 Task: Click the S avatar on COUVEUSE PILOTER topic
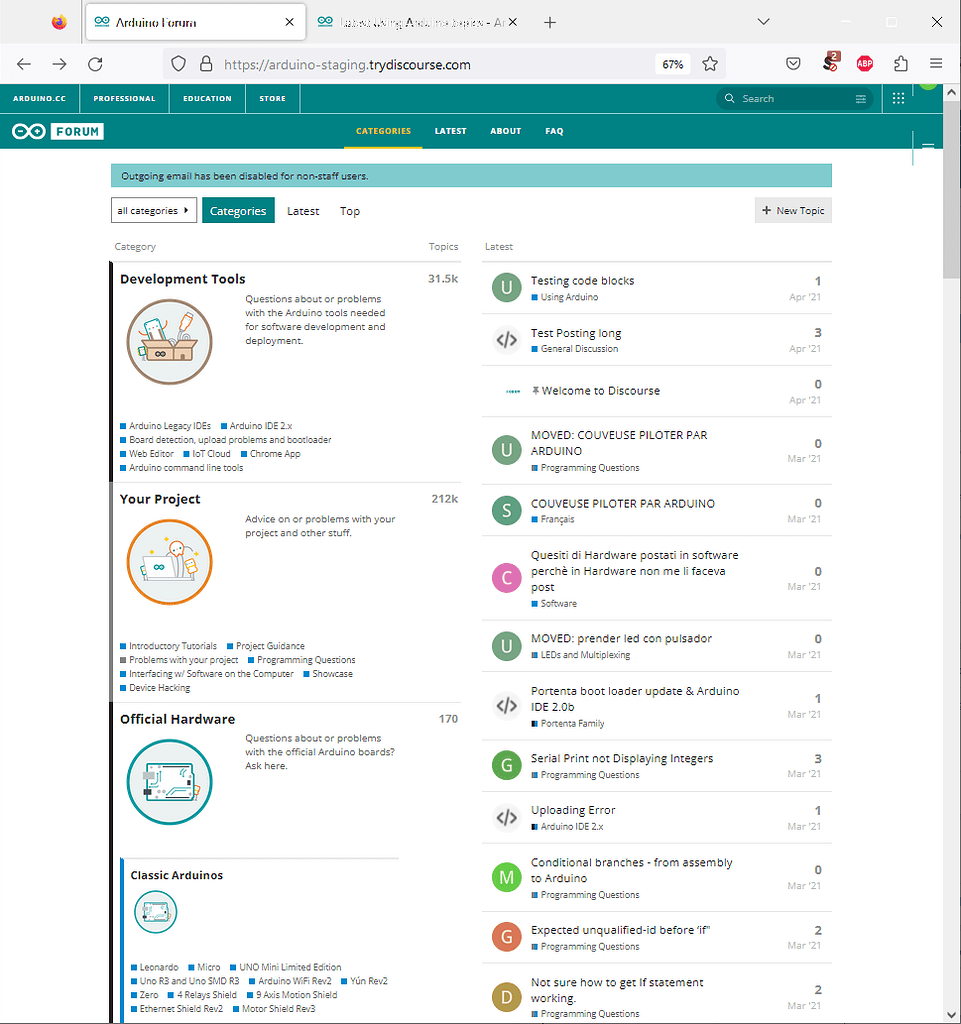tap(507, 511)
